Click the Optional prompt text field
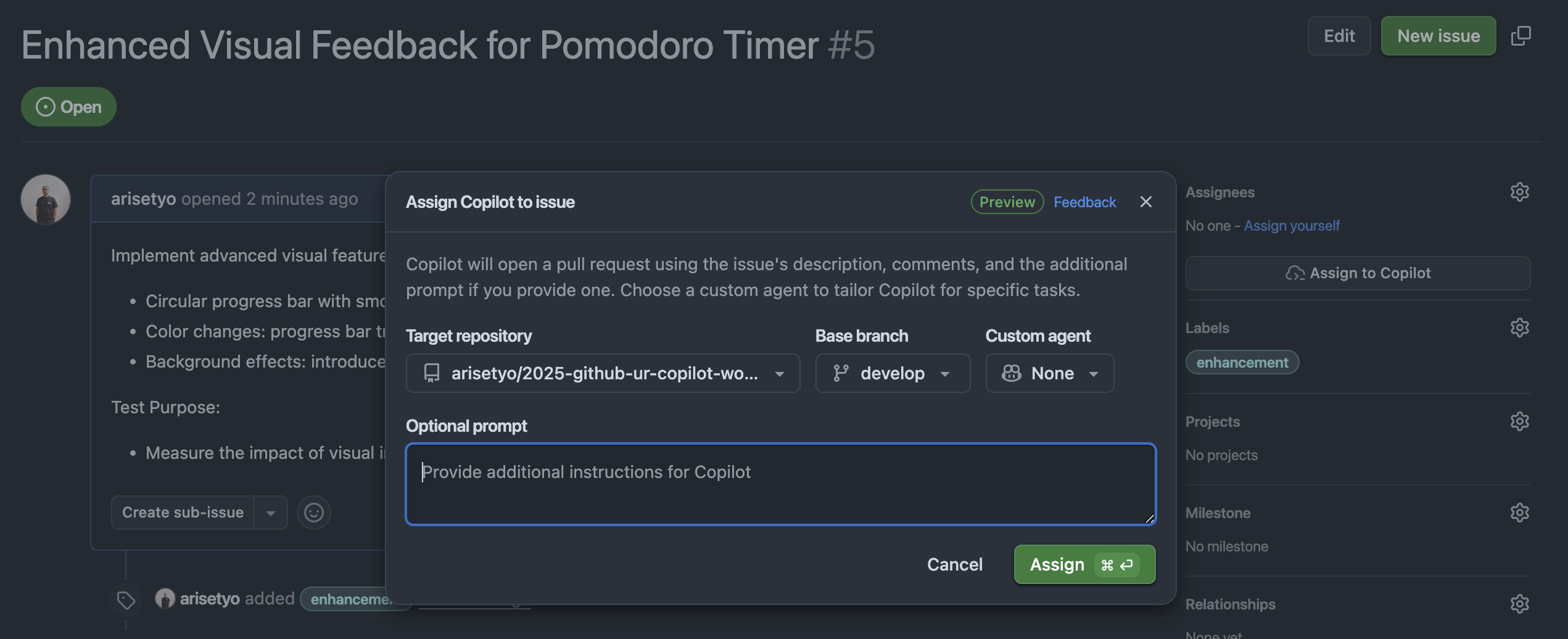 click(x=780, y=484)
